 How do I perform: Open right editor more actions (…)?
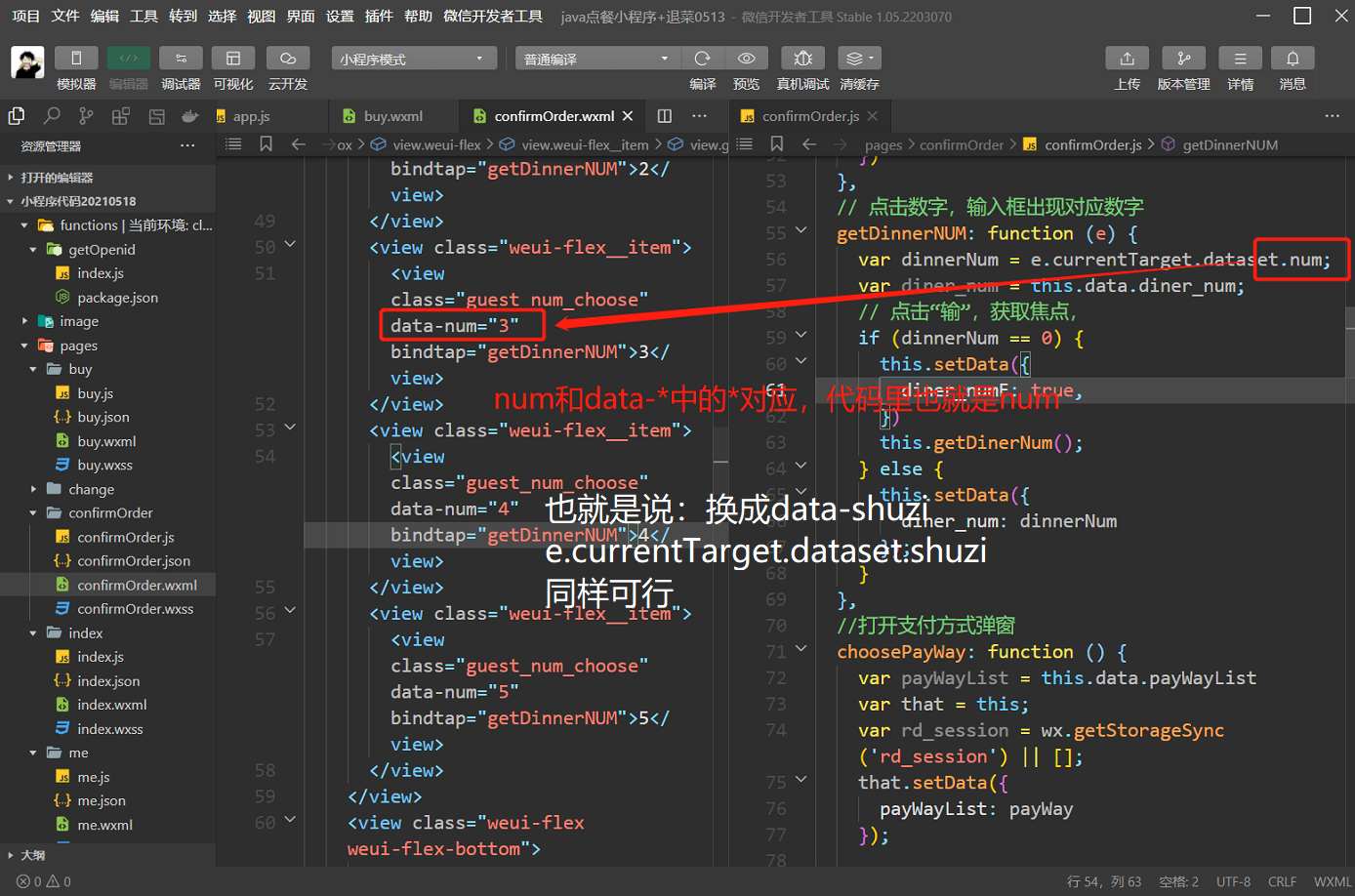pos(1333,116)
